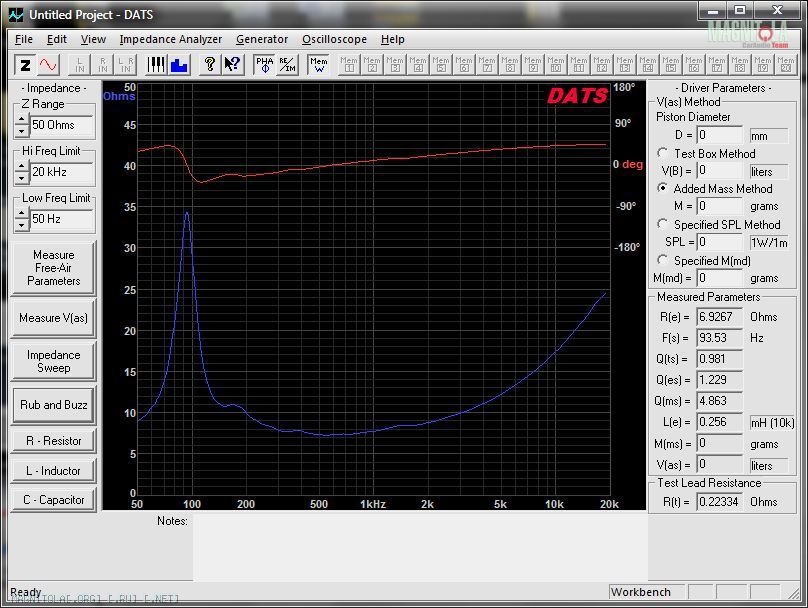Viewport: 808px width, 608px height.
Task: Click the R IN toolbar icon
Action: (x=103, y=65)
